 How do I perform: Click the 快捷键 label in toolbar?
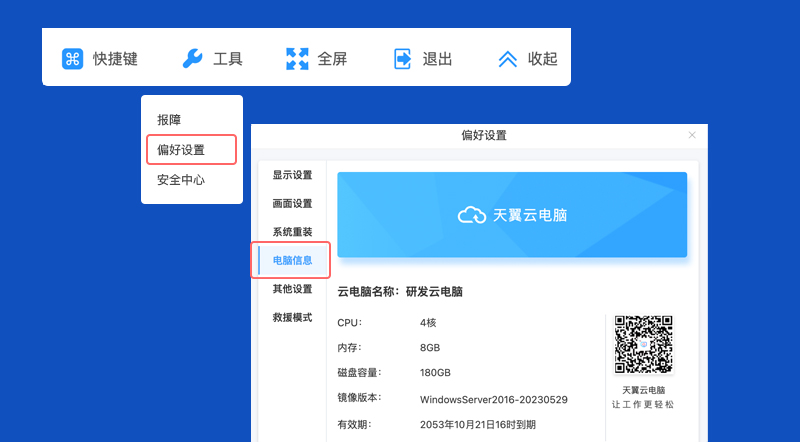(115, 59)
